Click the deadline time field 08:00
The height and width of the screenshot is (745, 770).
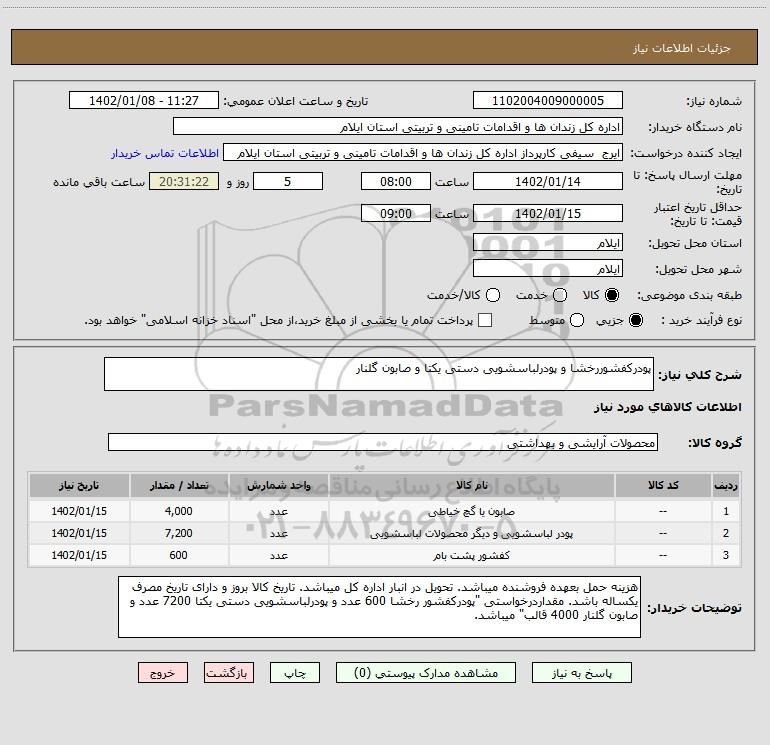click(396, 181)
